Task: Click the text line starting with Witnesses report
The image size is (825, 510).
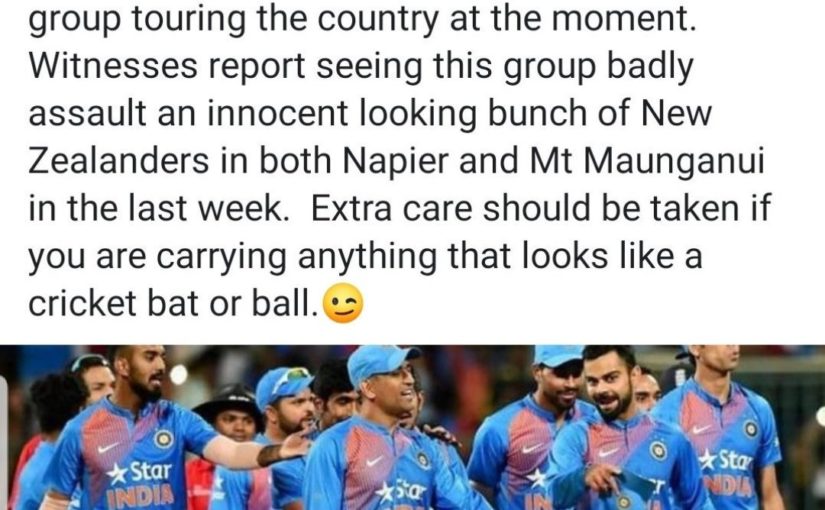Action: click(x=361, y=66)
